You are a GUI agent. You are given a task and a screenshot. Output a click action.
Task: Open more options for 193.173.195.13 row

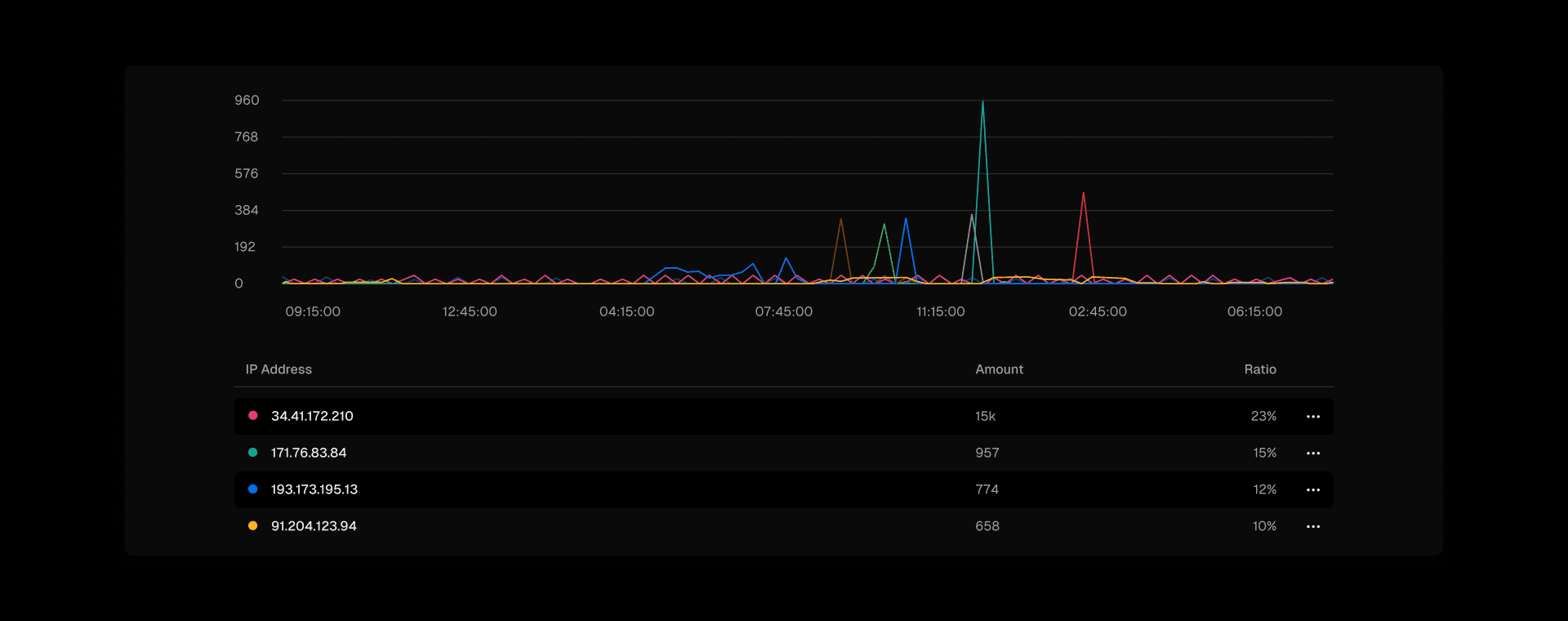click(1312, 490)
